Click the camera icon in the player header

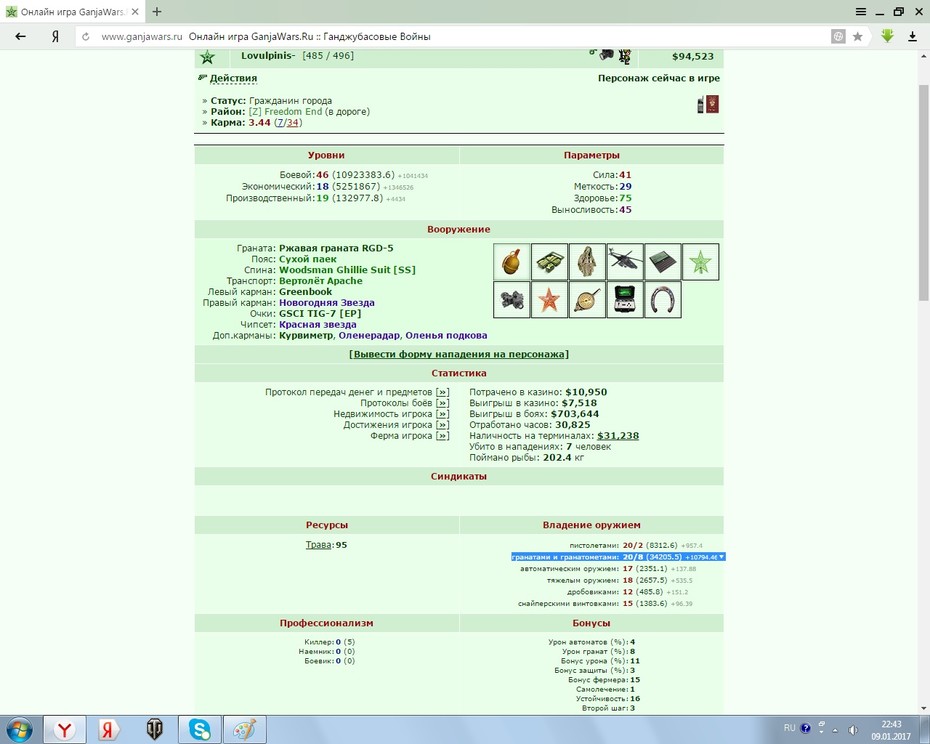click(606, 55)
